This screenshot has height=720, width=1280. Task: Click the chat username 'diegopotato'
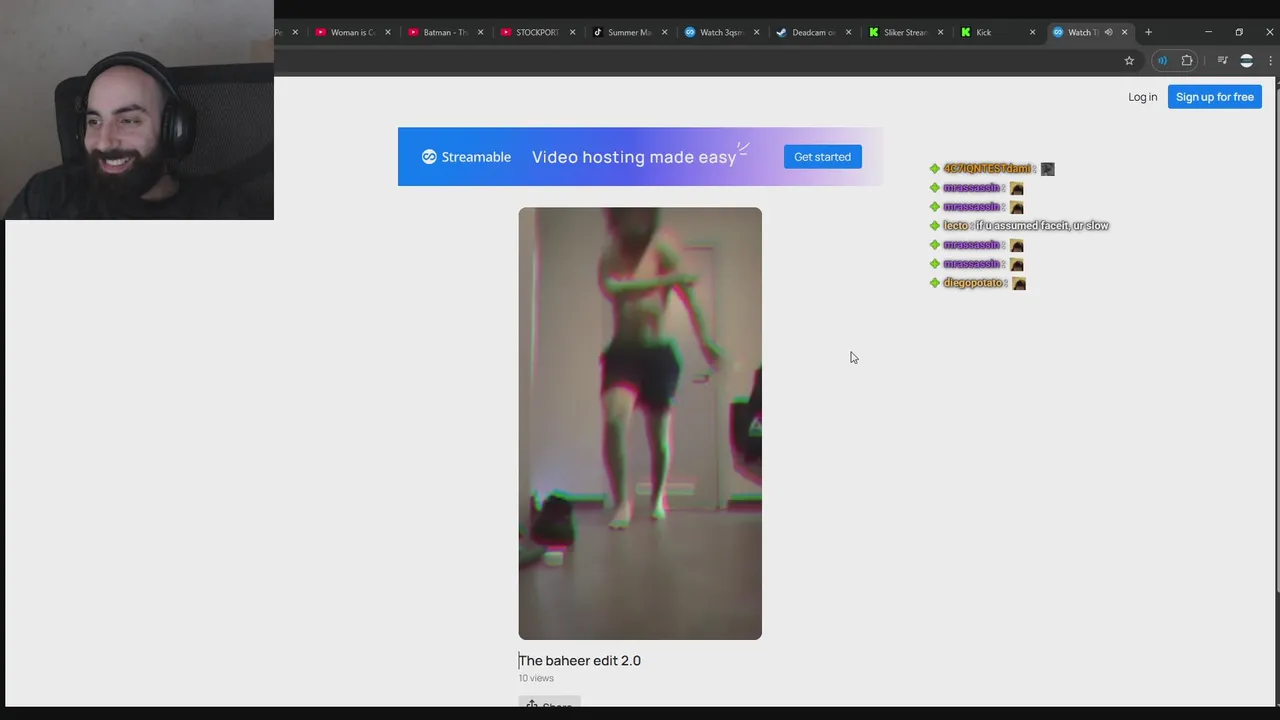click(972, 283)
